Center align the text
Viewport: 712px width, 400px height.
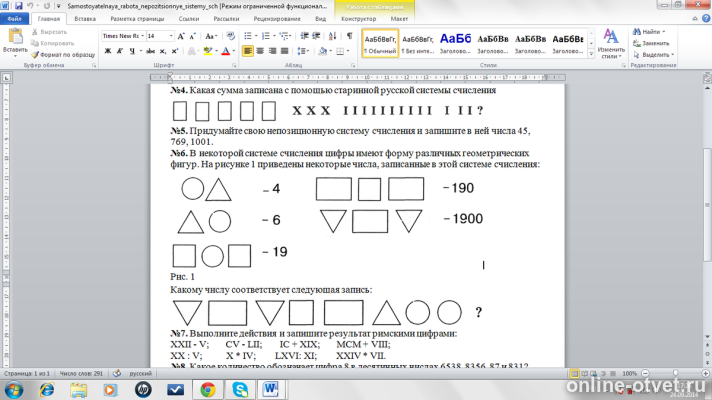[260, 51]
